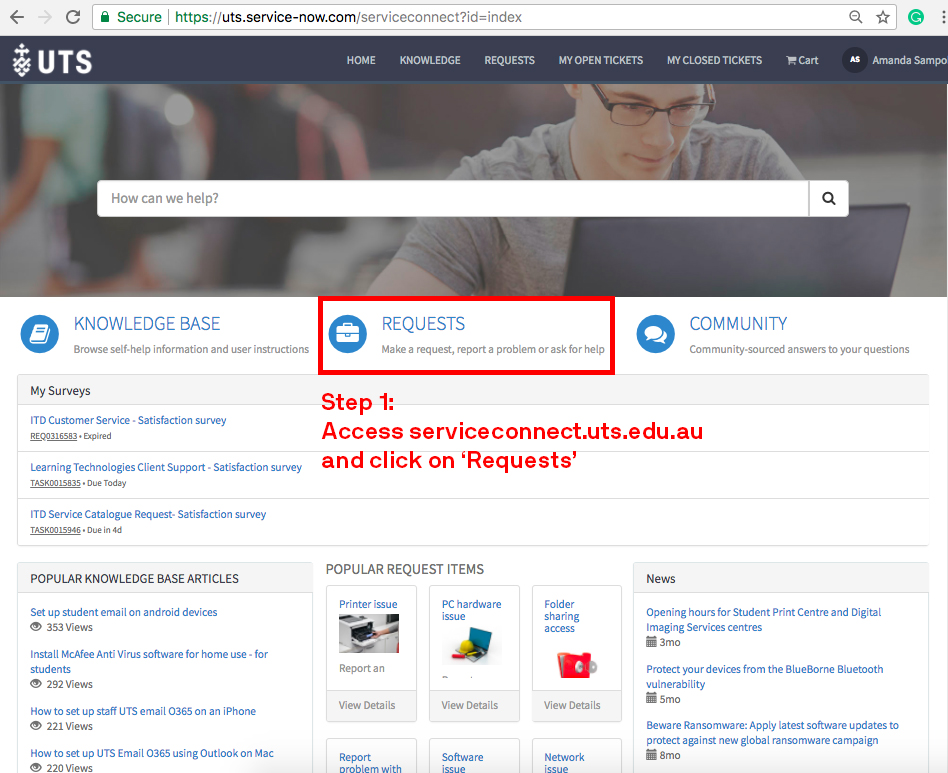Open Learning Technologies Client Support survey
Image resolution: width=948 pixels, height=773 pixels.
tap(166, 467)
